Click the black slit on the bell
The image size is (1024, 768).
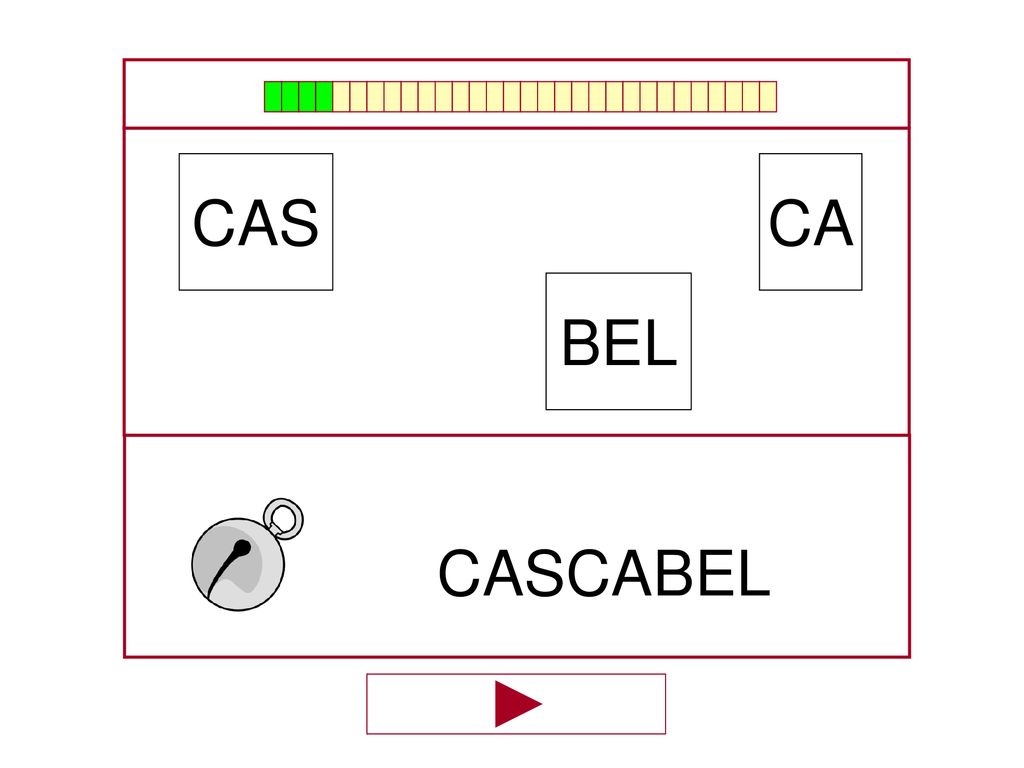(x=229, y=566)
